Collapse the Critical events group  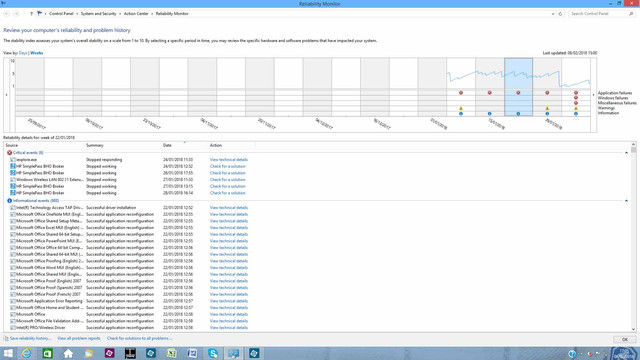click(626, 153)
